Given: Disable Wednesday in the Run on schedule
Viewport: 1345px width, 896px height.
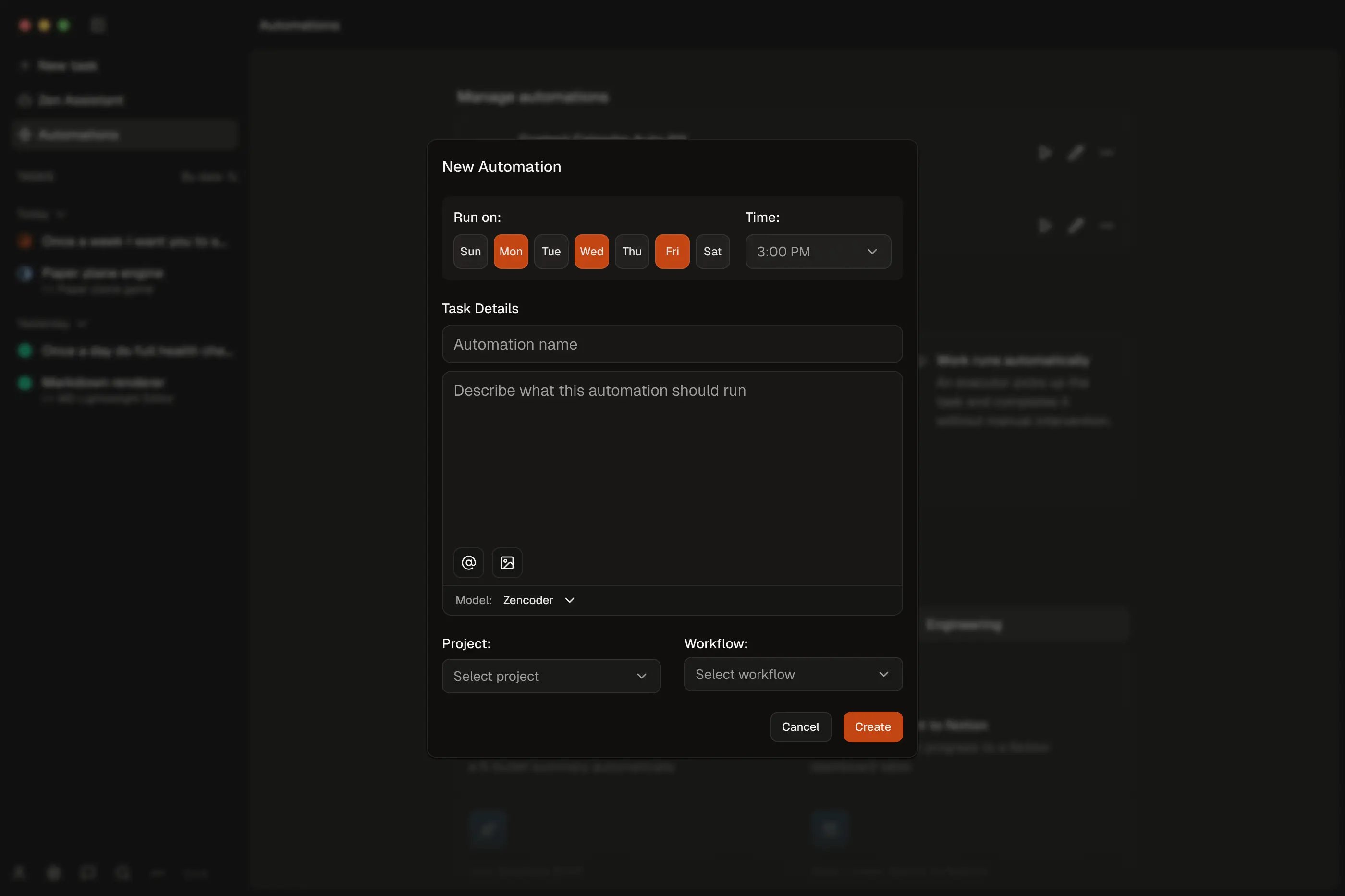Looking at the screenshot, I should (x=591, y=252).
